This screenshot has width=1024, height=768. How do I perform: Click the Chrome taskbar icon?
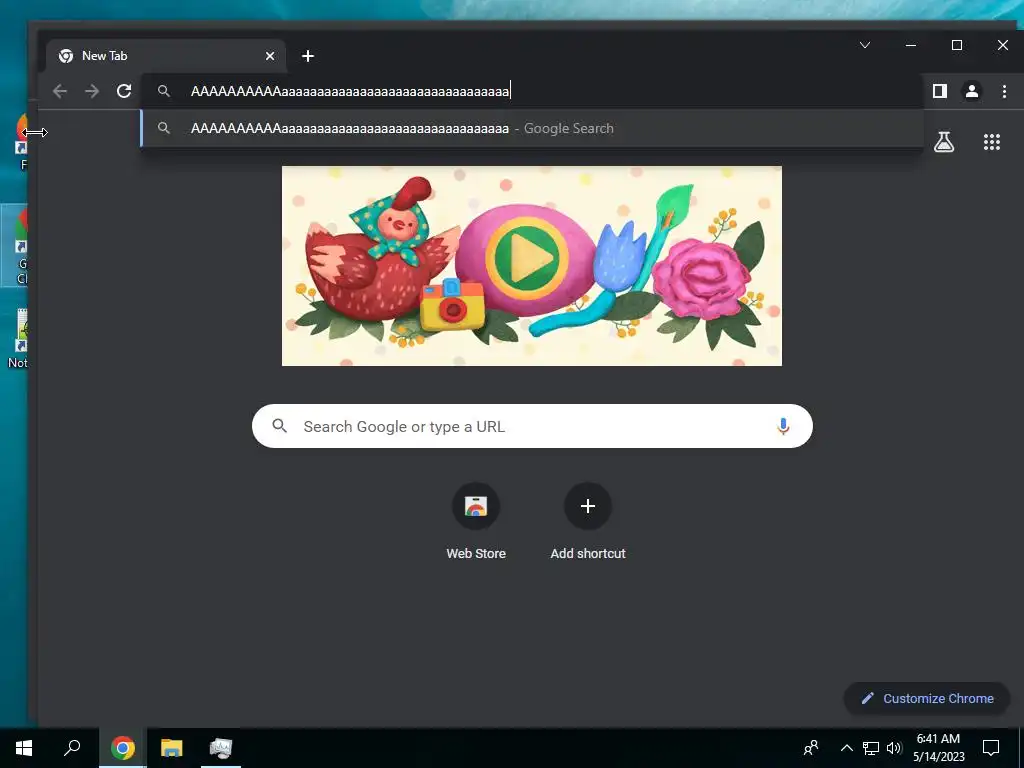point(123,748)
